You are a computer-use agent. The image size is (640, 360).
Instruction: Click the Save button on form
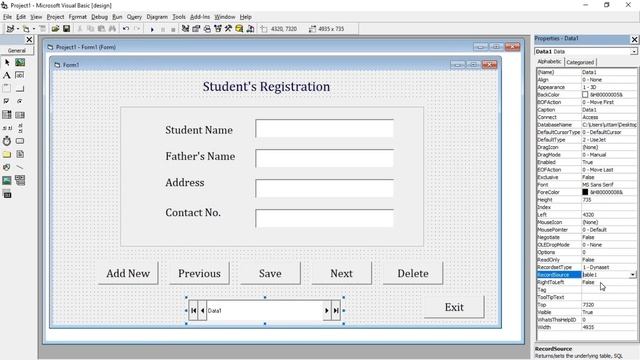point(270,273)
